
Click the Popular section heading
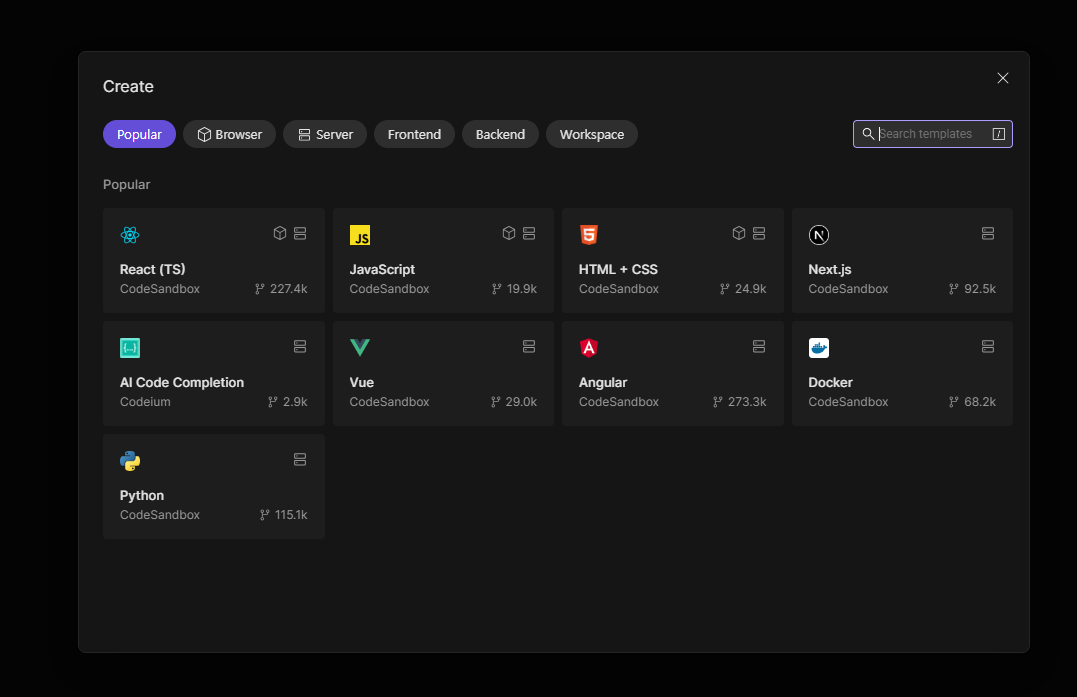click(126, 185)
